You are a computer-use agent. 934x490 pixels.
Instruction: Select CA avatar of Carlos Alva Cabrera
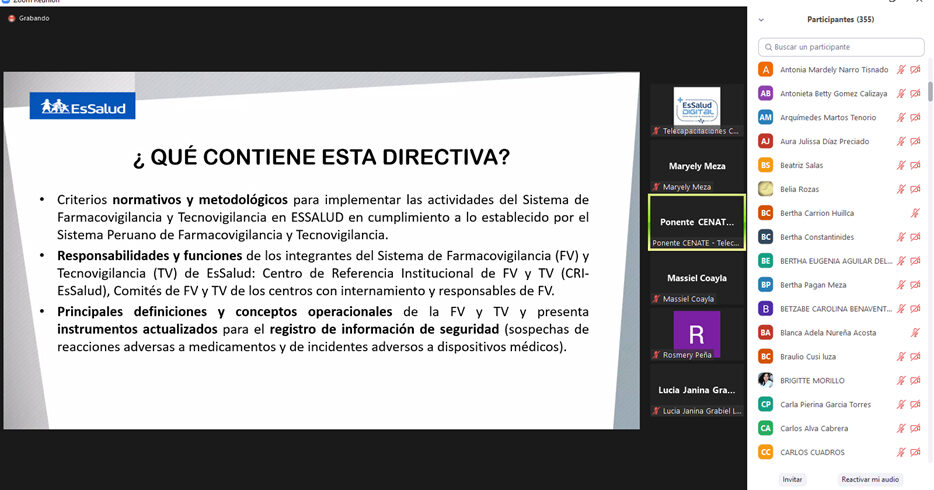[x=765, y=428]
